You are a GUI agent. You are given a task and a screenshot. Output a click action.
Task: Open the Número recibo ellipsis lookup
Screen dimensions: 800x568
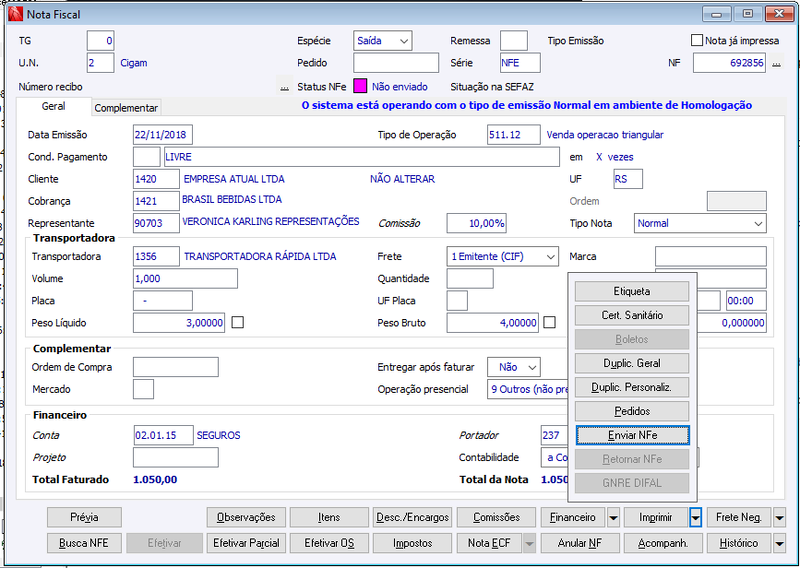(x=284, y=87)
